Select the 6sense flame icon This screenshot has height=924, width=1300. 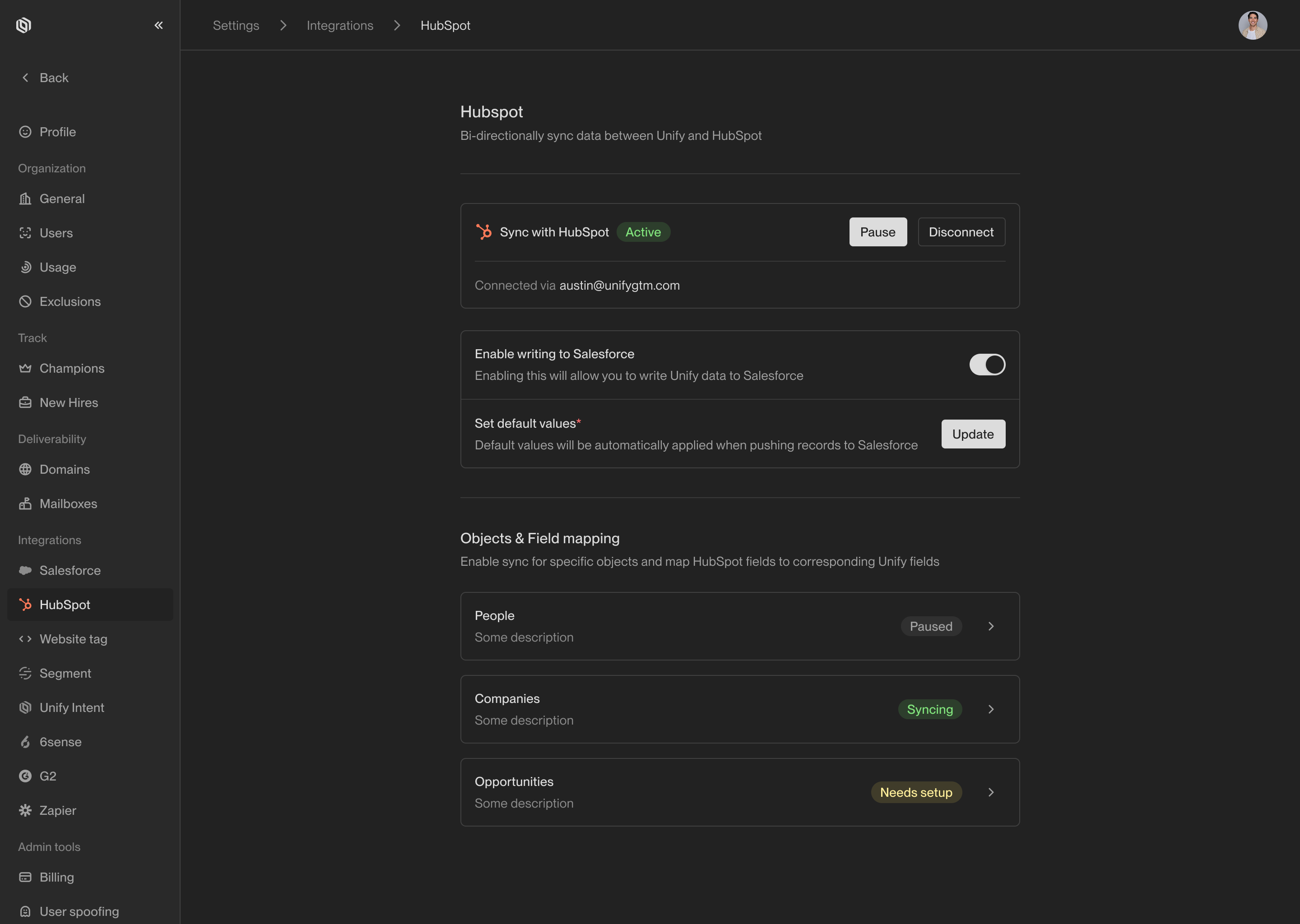pos(25,742)
